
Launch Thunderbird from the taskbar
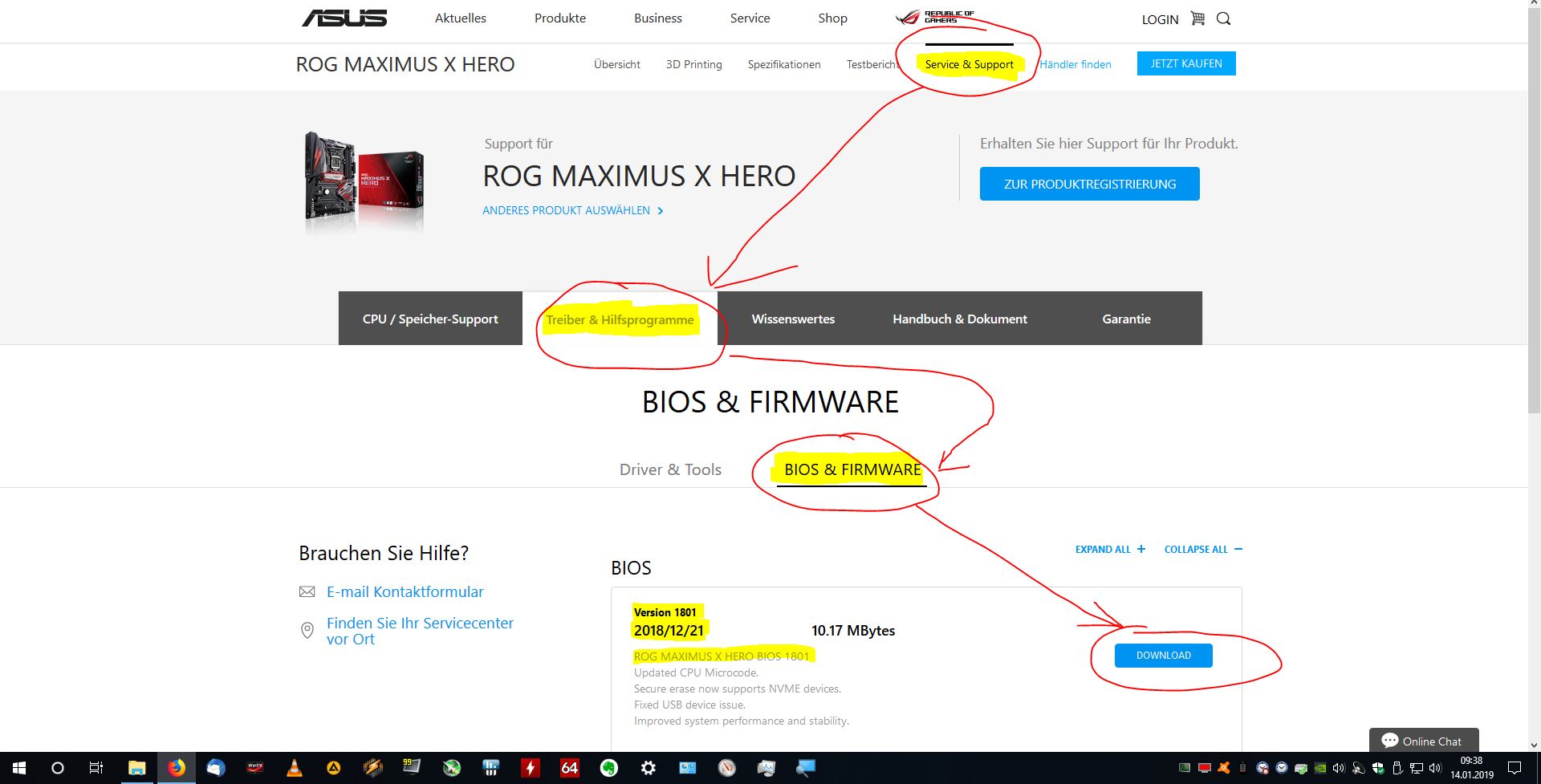point(215,768)
